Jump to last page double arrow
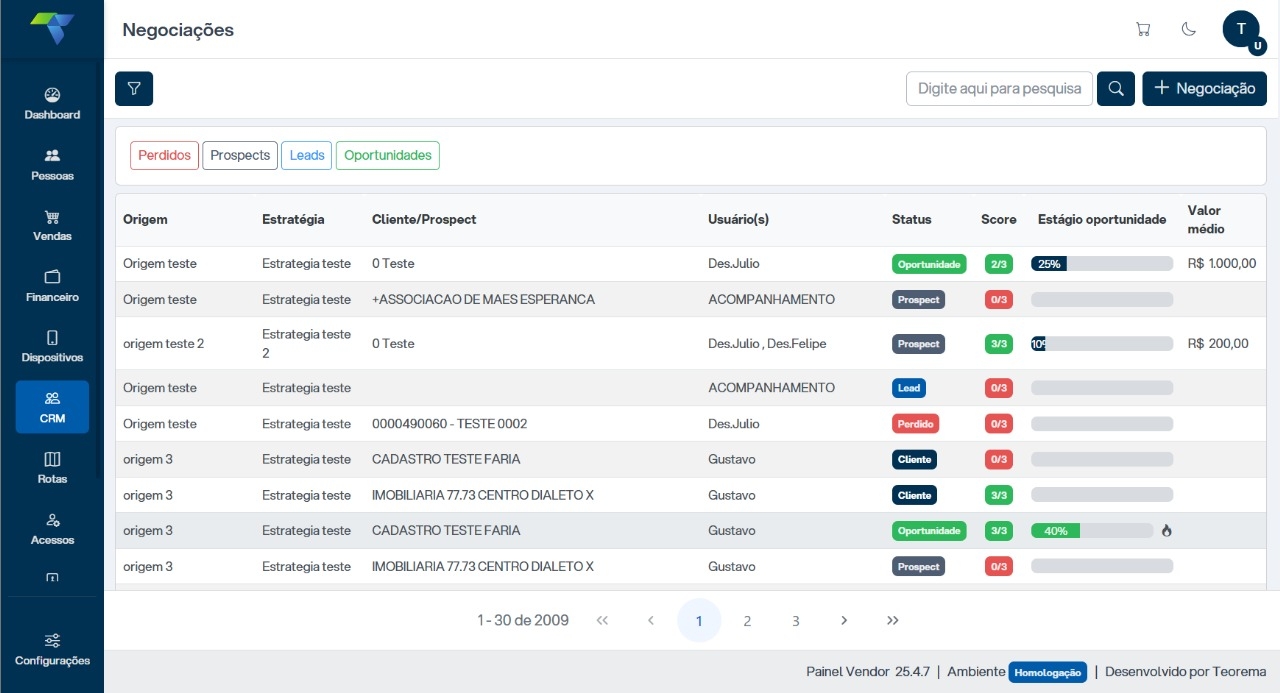The image size is (1280, 693). click(893, 620)
